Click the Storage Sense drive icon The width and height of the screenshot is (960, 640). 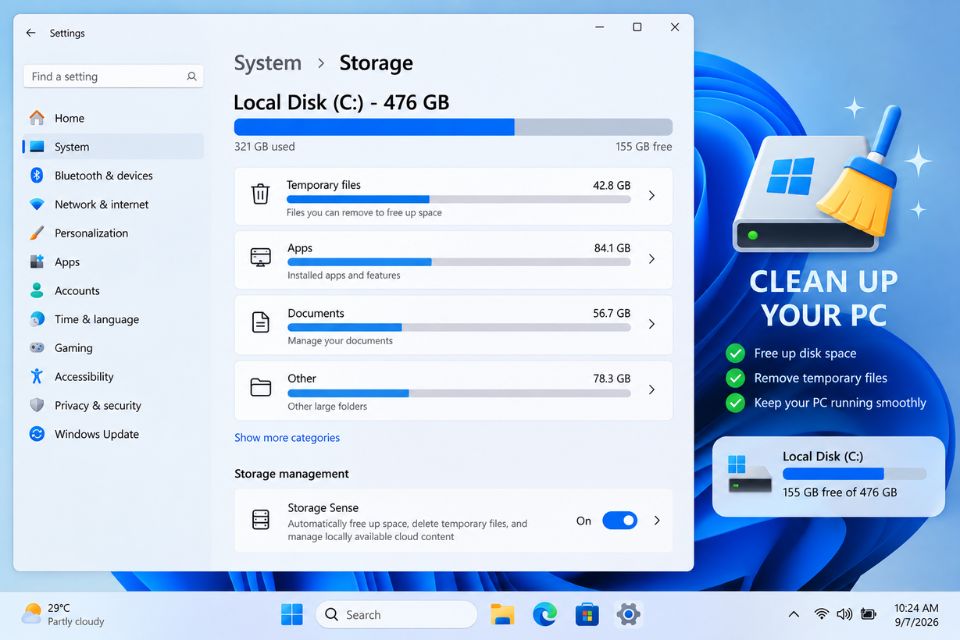(x=260, y=519)
